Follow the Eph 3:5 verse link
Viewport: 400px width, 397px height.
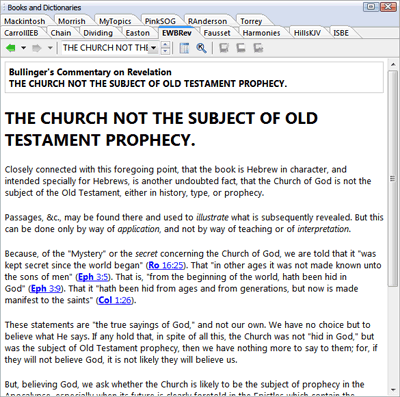click(x=93, y=277)
